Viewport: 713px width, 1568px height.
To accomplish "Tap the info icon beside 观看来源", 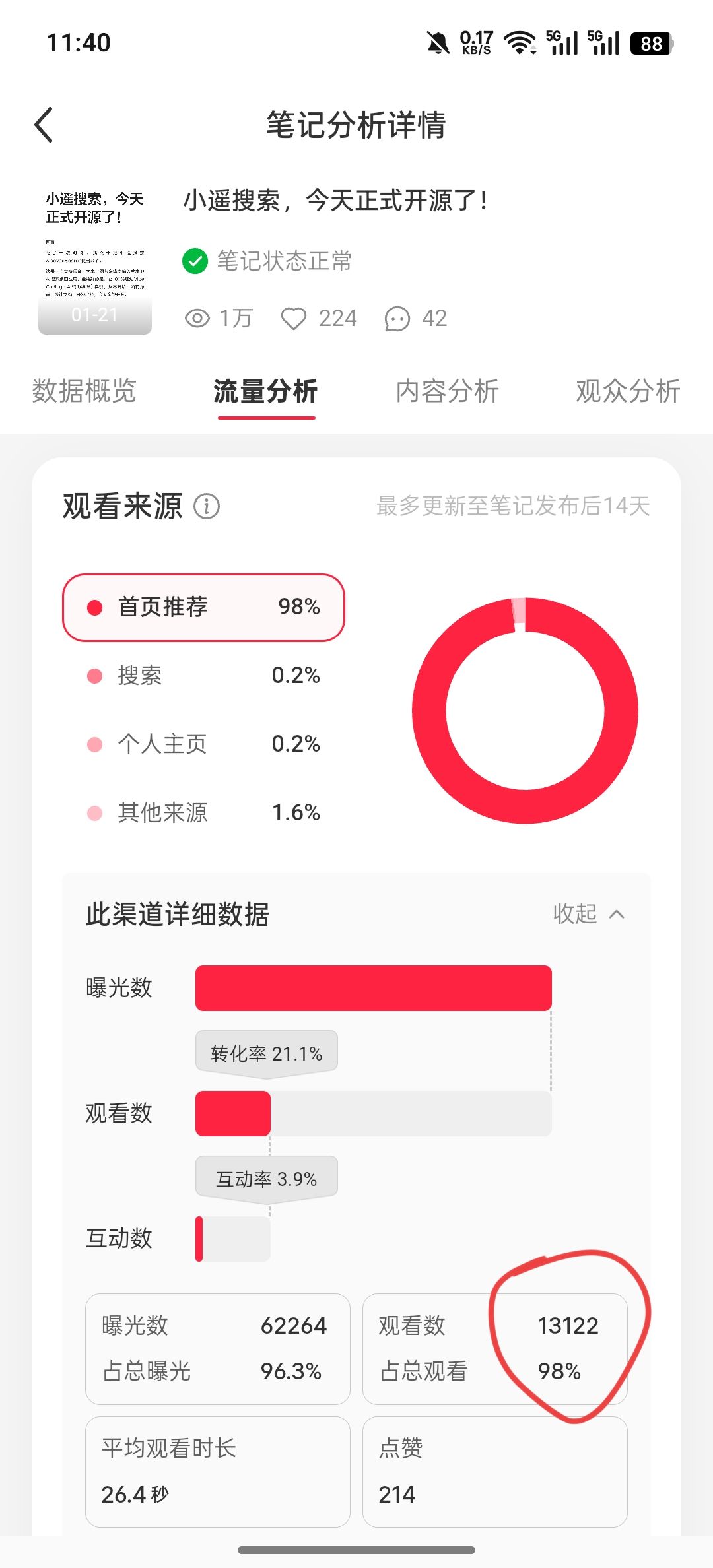I will [x=207, y=507].
